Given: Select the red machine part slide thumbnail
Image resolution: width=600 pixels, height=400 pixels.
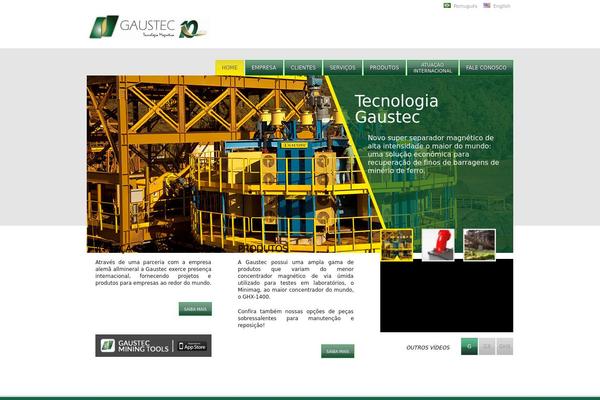Looking at the screenshot, I should tap(438, 245).
